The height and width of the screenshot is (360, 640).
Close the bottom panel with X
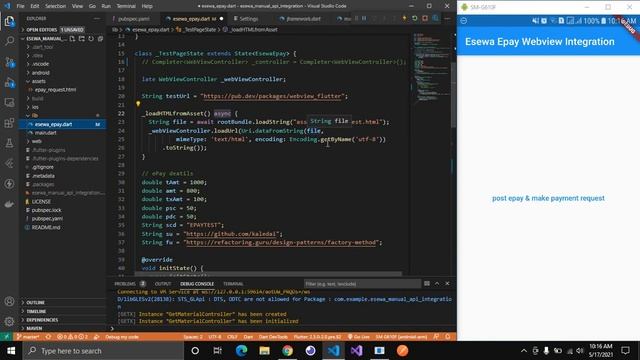(x=447, y=283)
